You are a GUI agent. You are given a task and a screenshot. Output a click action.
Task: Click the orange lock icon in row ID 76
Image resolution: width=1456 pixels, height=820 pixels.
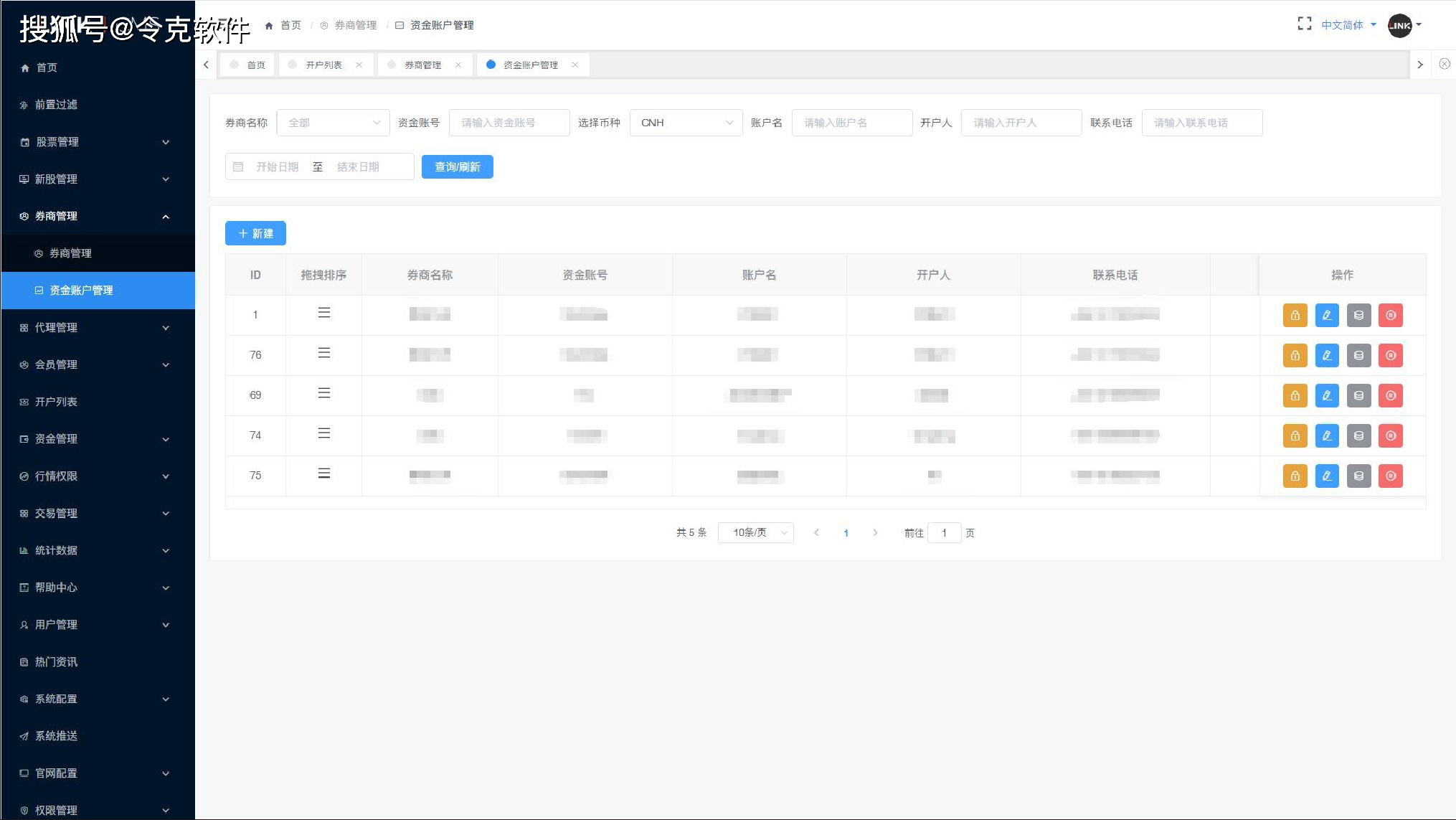point(1295,355)
